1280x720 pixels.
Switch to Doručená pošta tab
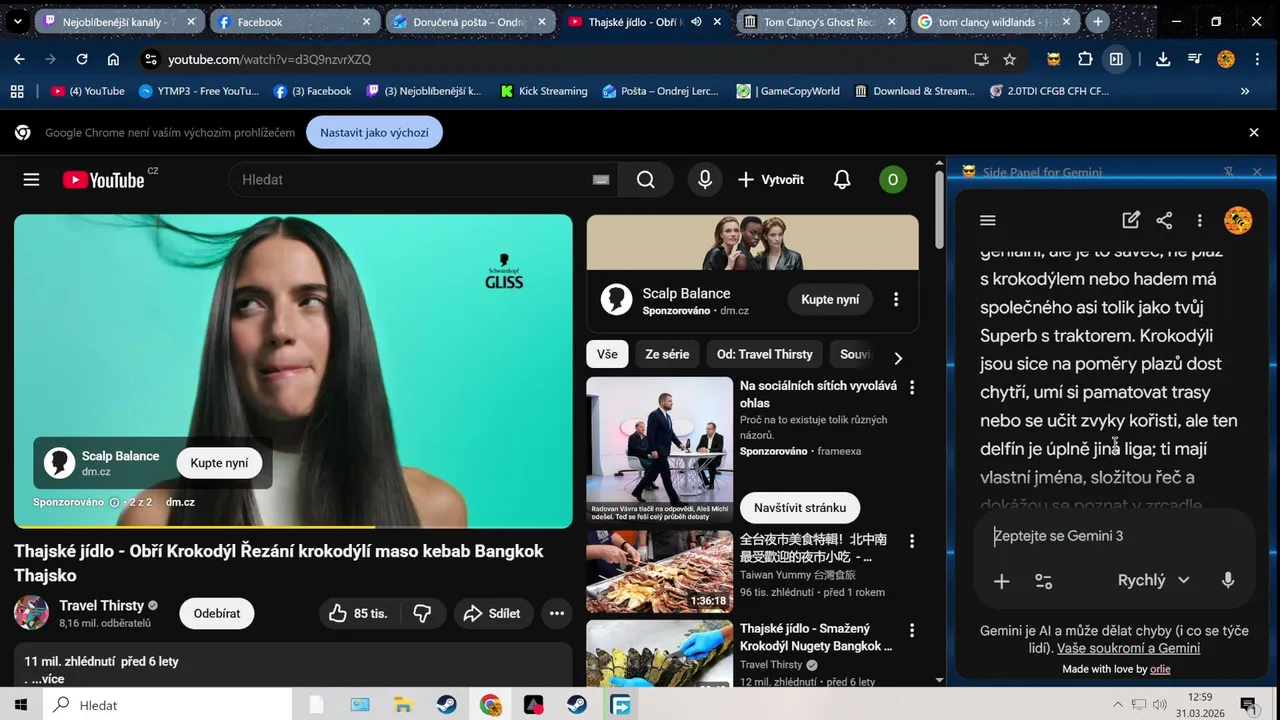click(469, 21)
